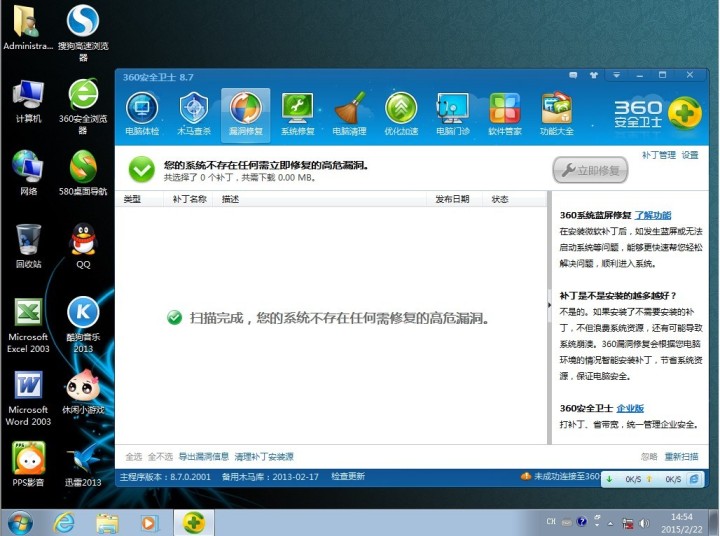Open 电脑清理 broom icon
Screen dimensions: 720x536
349,114
